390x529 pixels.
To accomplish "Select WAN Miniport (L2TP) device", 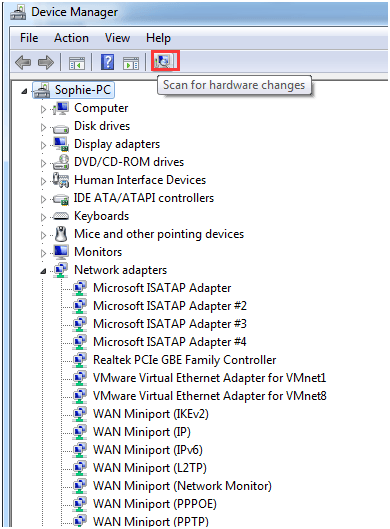I will coord(150,468).
